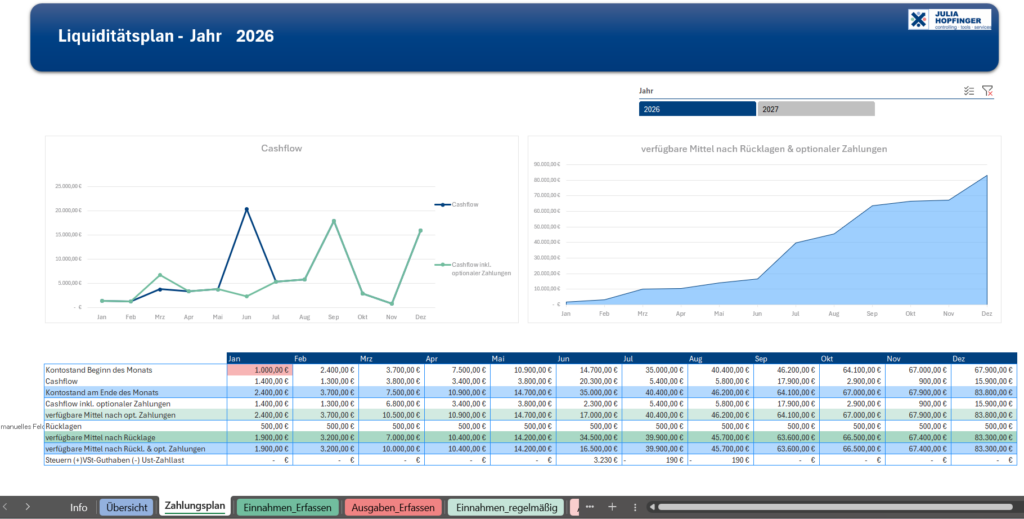Viewport: 1024px width, 519px height.
Task: Select year 2026 in the slicer
Action: (x=697, y=109)
